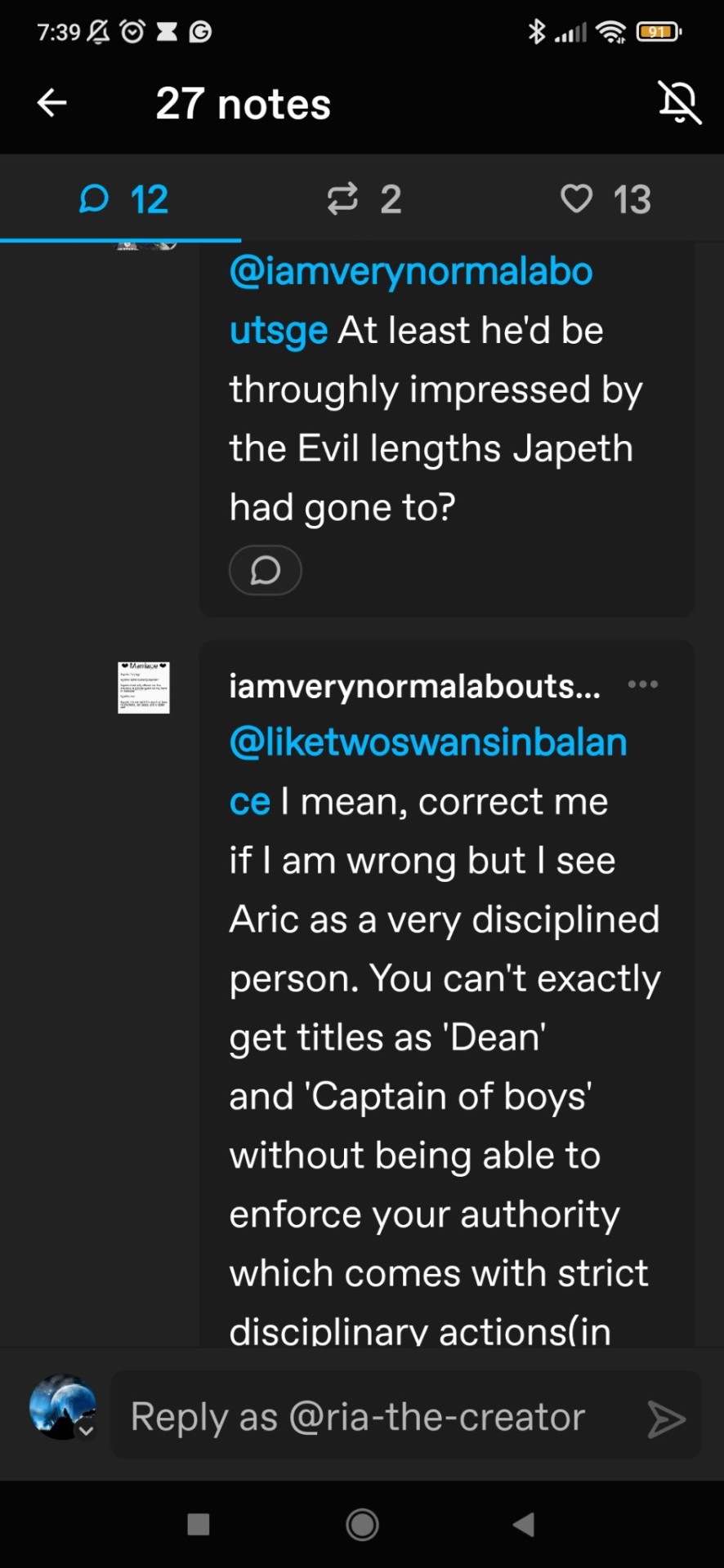Send the reply with the arrow icon
724x1568 pixels.
click(x=666, y=1419)
